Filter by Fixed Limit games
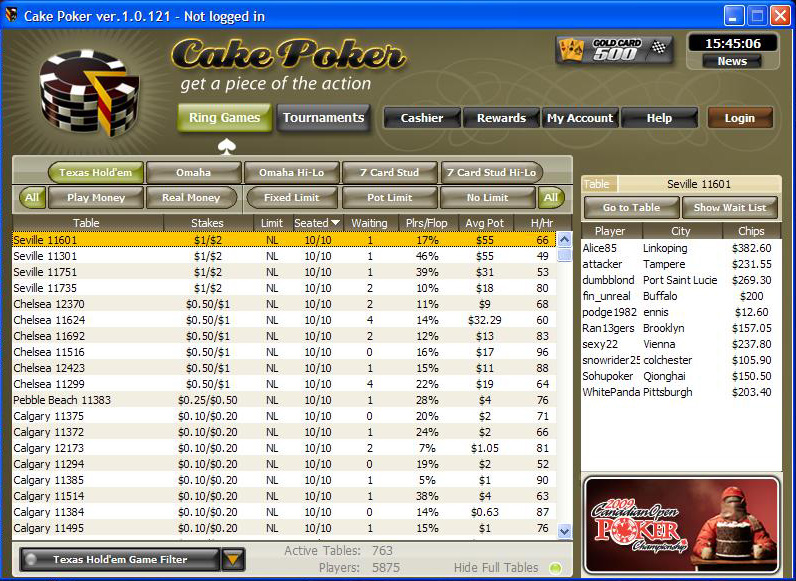 (x=291, y=198)
